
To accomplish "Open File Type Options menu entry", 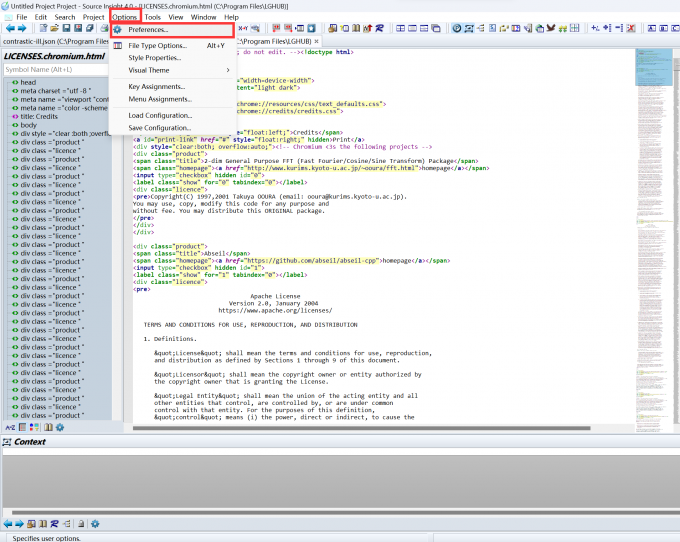I will [x=157, y=45].
